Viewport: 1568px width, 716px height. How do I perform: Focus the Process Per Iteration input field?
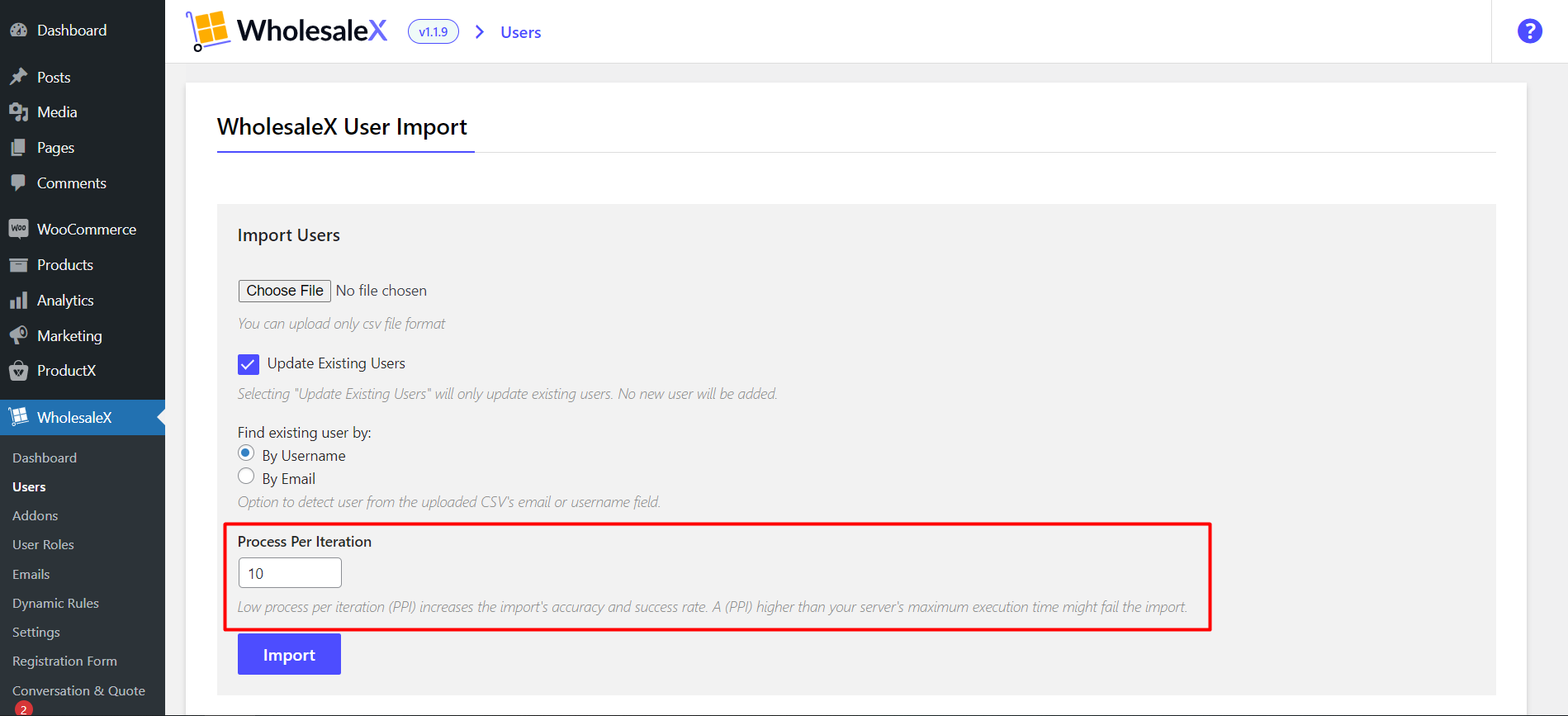290,573
